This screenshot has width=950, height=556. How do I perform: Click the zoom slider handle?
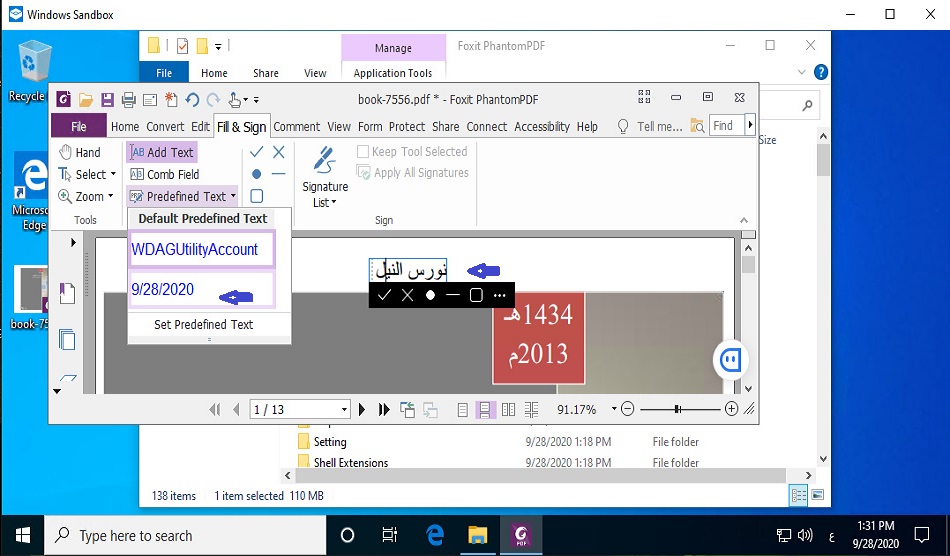pos(678,409)
